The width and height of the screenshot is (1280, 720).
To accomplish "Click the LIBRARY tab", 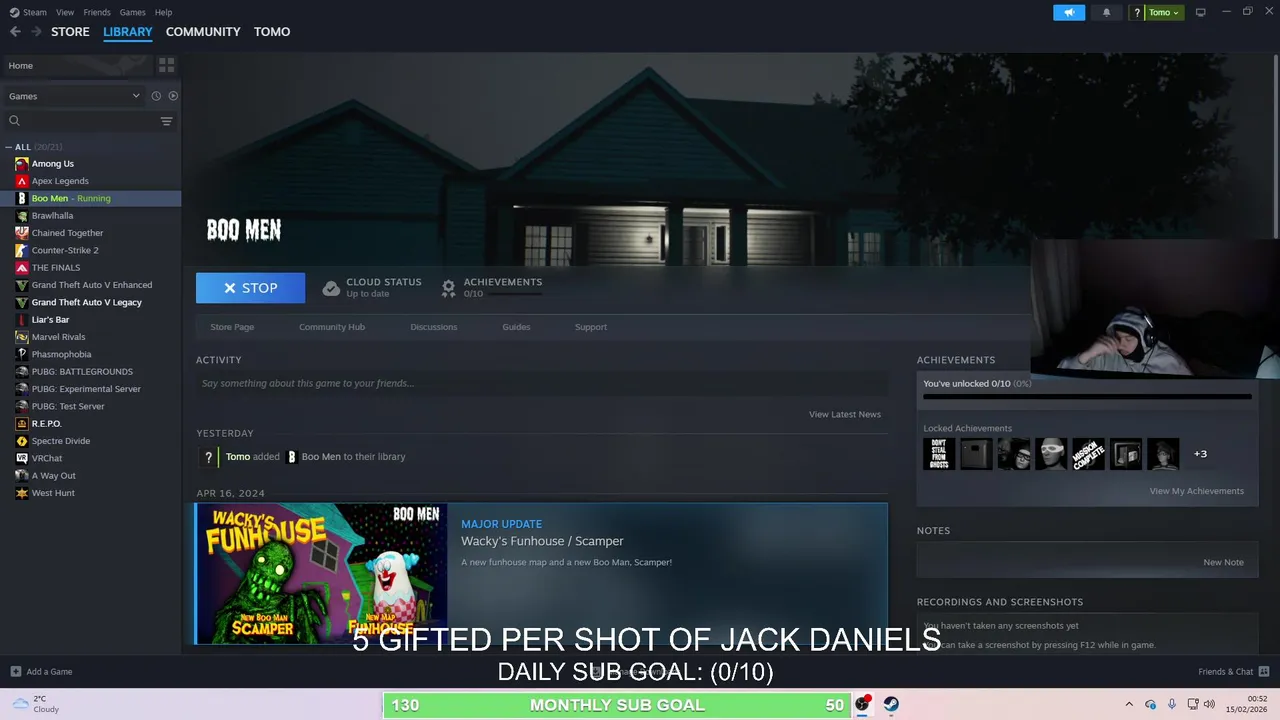I will point(128,32).
